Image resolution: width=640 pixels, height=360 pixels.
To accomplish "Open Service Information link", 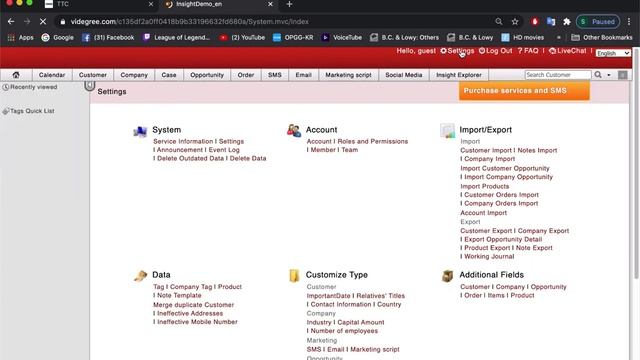I will click(x=183, y=141).
